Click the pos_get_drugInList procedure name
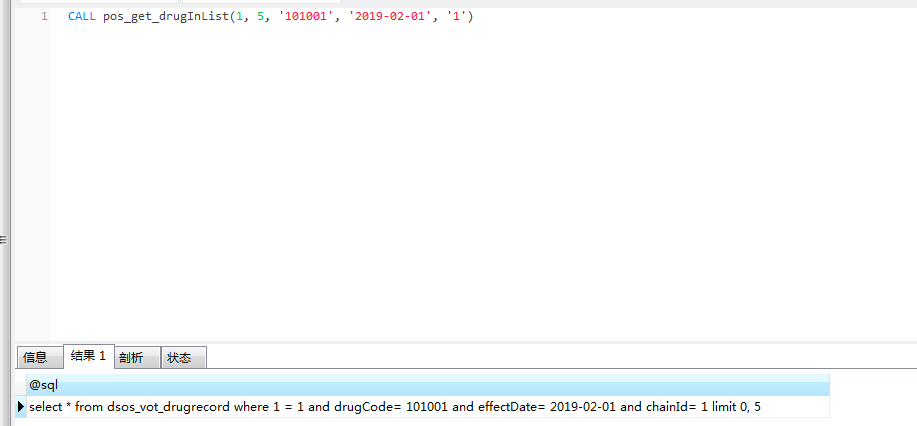Viewport: 917px width, 426px height. pos(166,16)
